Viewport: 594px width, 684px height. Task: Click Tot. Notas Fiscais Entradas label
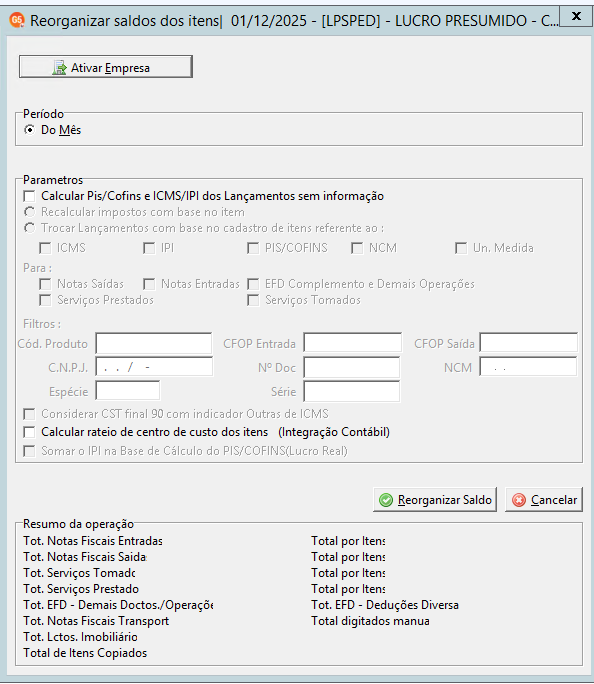tap(93, 541)
